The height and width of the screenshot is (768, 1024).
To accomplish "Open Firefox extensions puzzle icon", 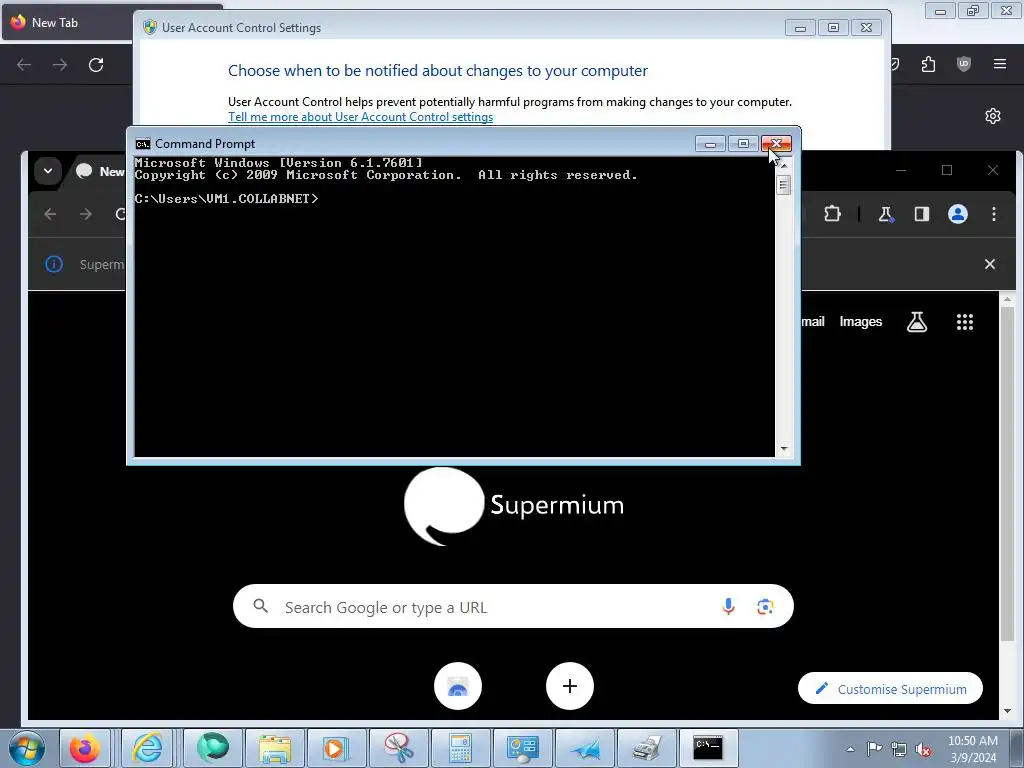I will point(928,64).
